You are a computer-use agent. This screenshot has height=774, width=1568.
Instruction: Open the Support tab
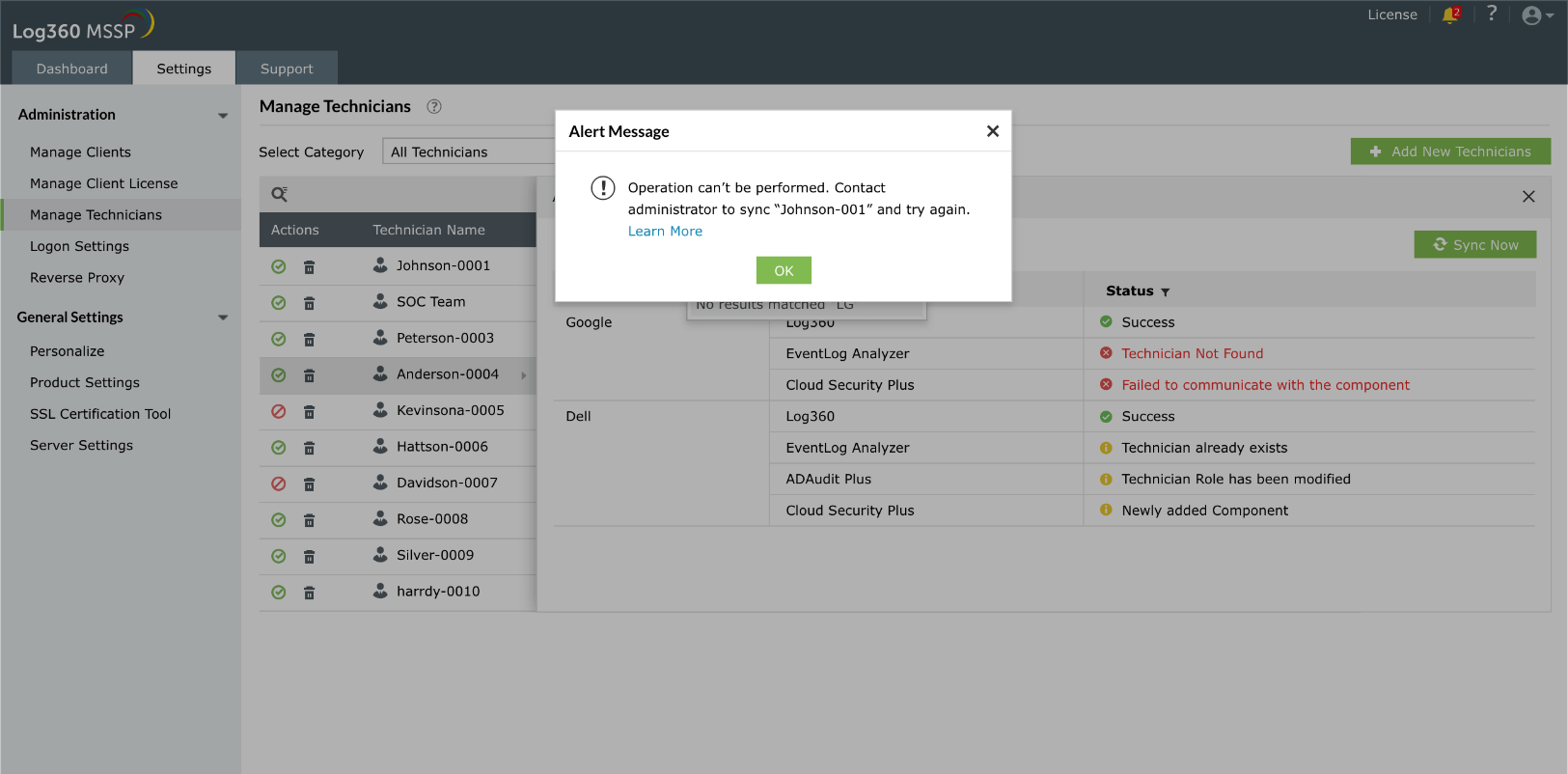287,69
